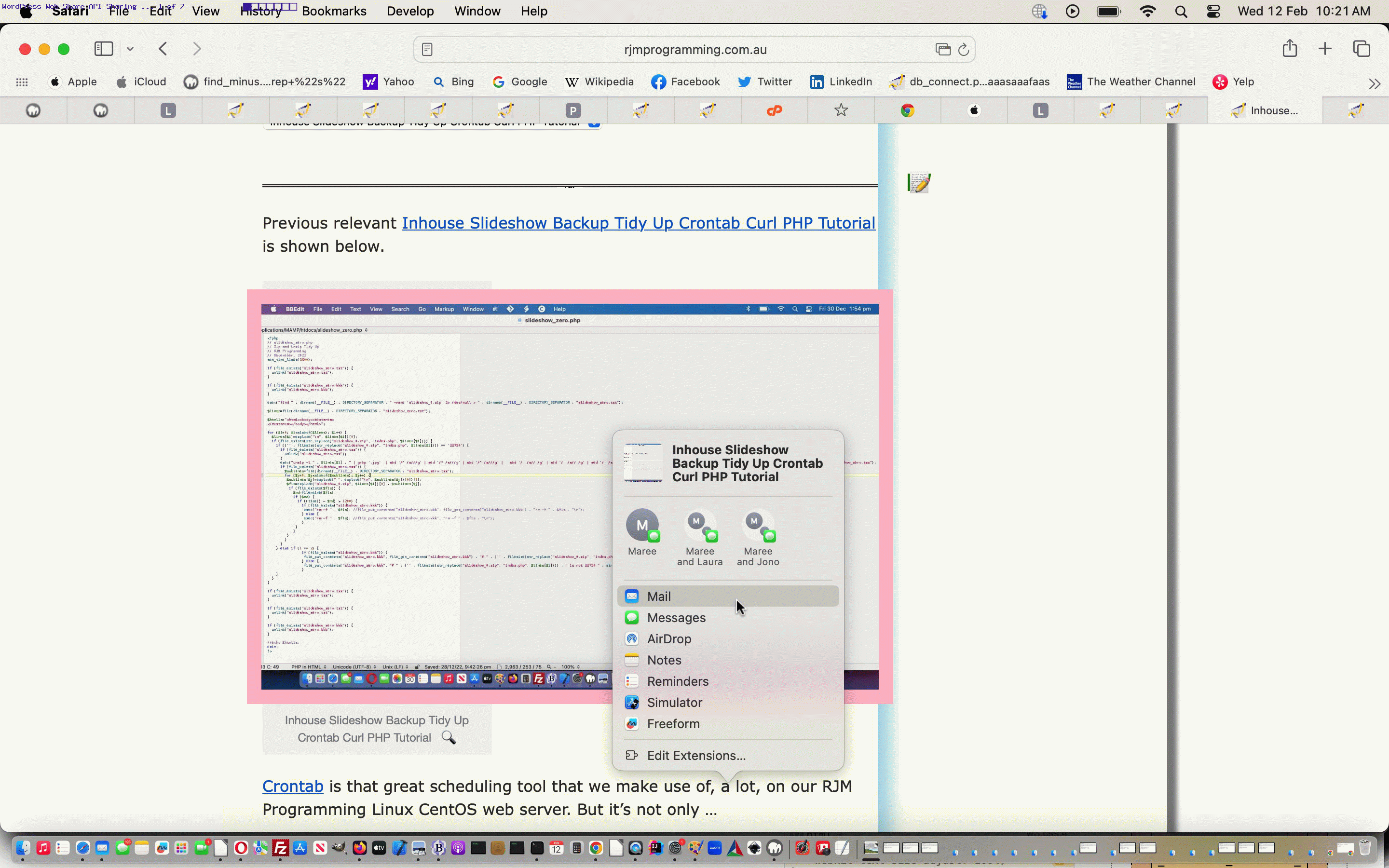Open a new tab with the plus button
Viewport: 1389px width, 868px height.
point(1325,49)
